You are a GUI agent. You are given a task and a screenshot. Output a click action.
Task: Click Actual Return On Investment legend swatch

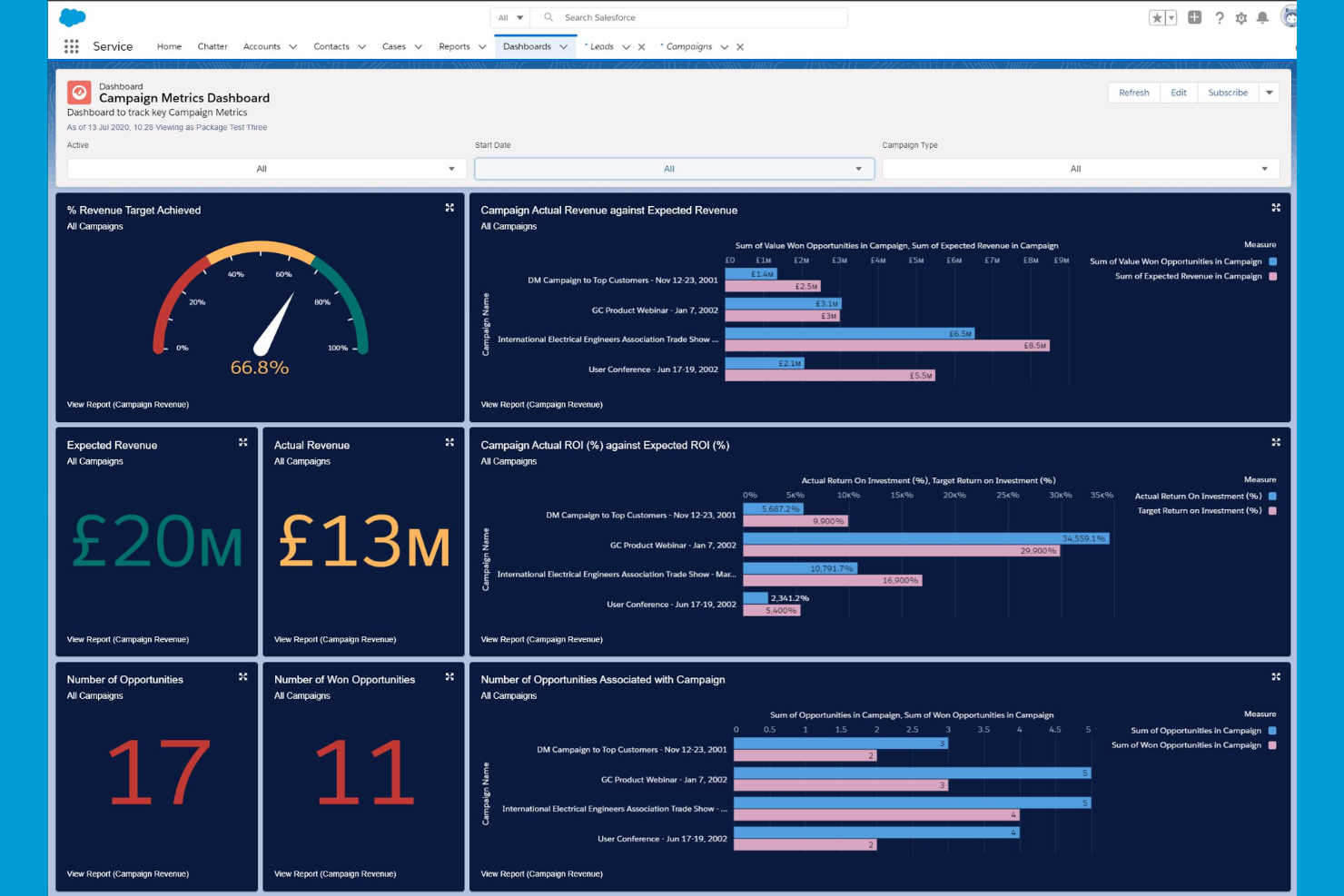1272,497
